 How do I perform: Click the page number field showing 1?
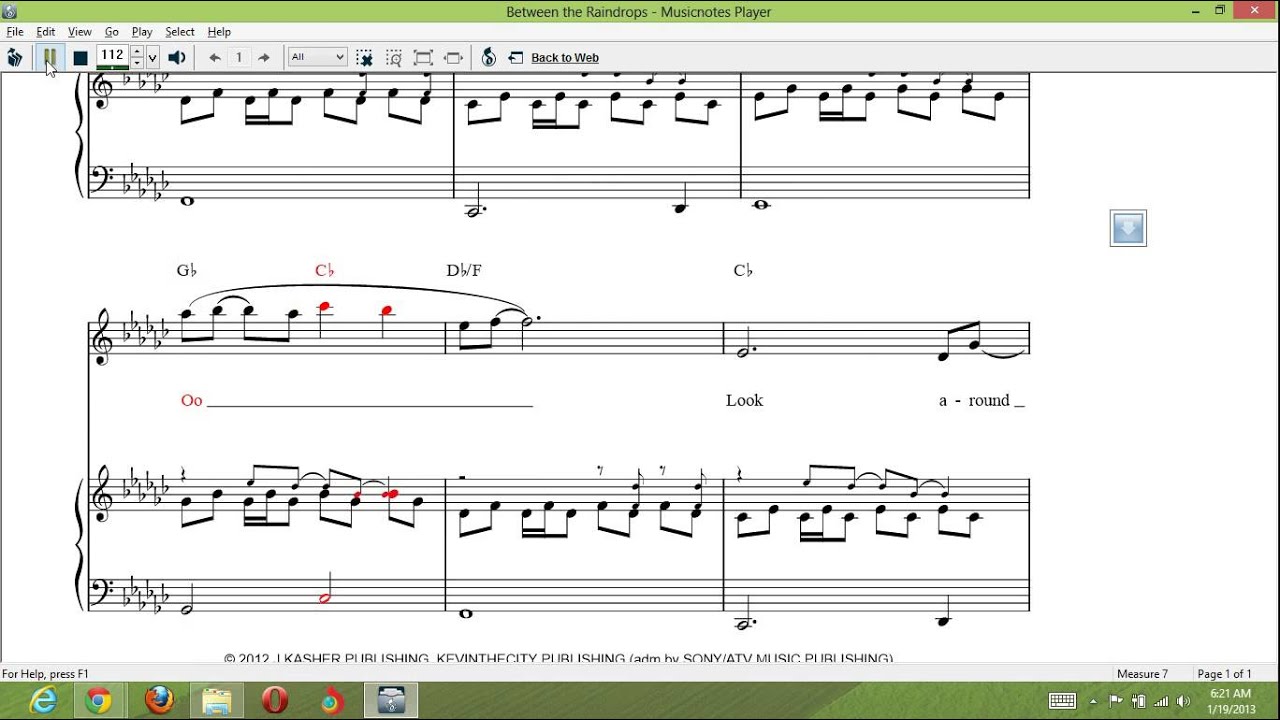click(239, 58)
